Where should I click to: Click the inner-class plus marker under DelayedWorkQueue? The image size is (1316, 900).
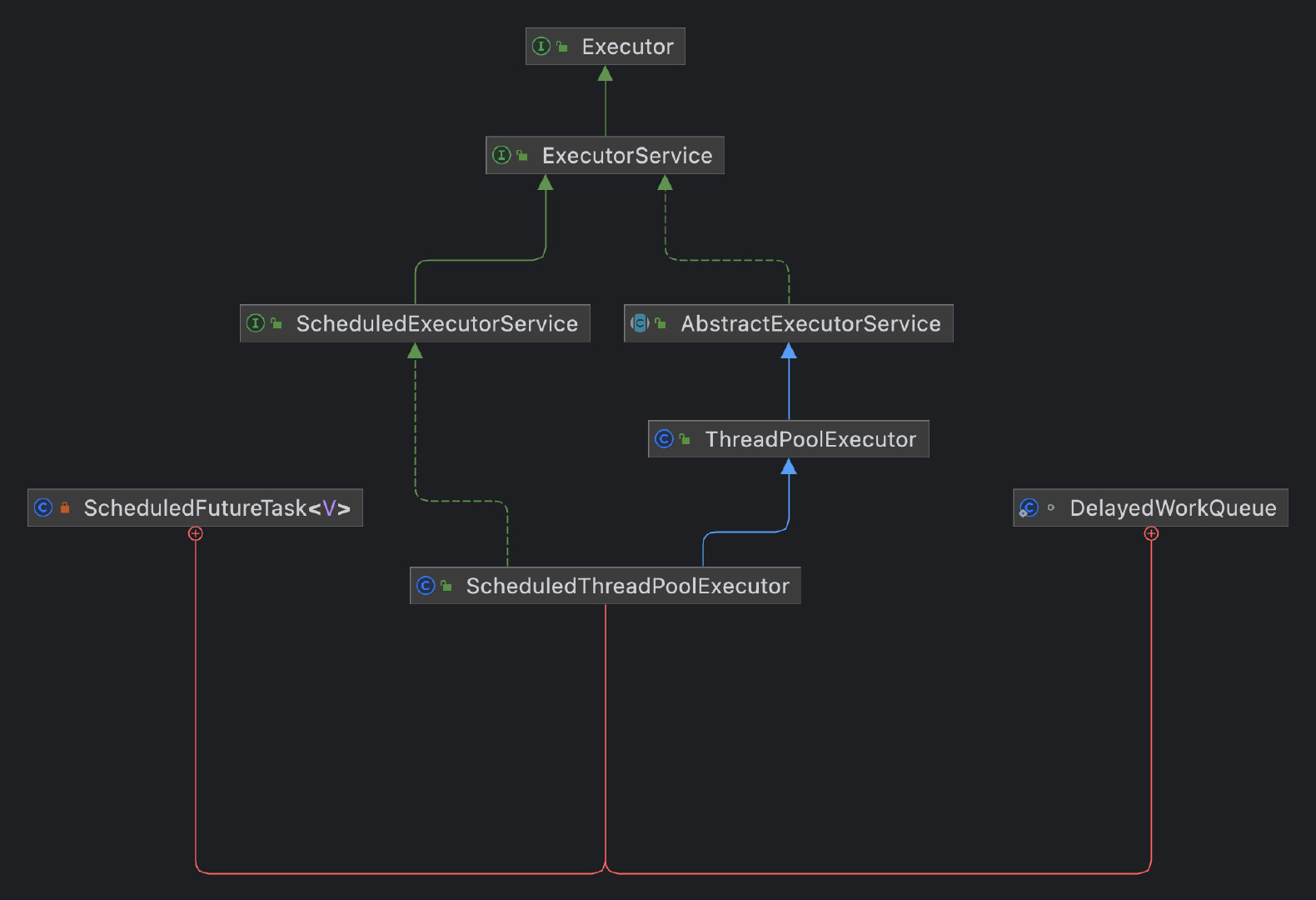1151,533
